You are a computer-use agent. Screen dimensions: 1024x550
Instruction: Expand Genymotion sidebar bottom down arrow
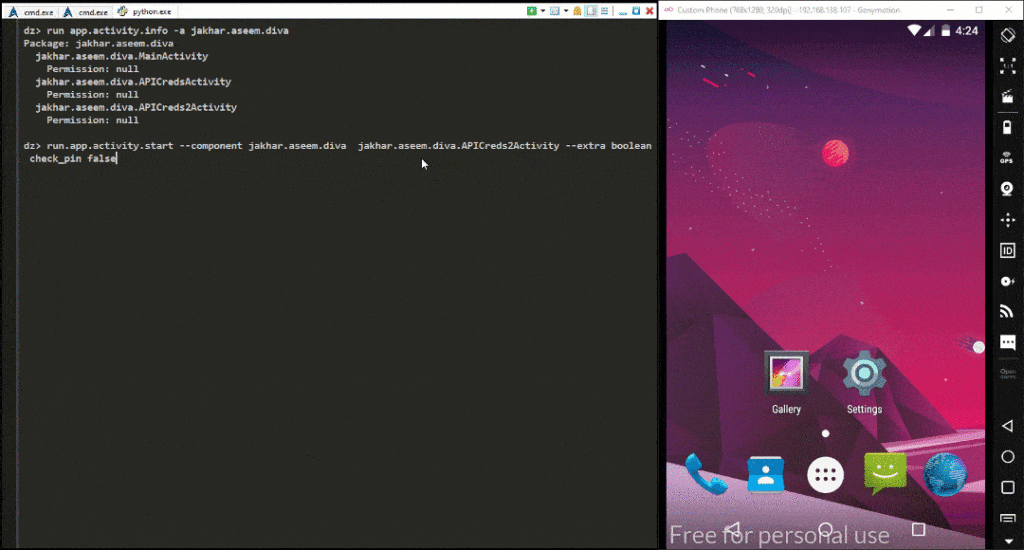[x=1008, y=541]
